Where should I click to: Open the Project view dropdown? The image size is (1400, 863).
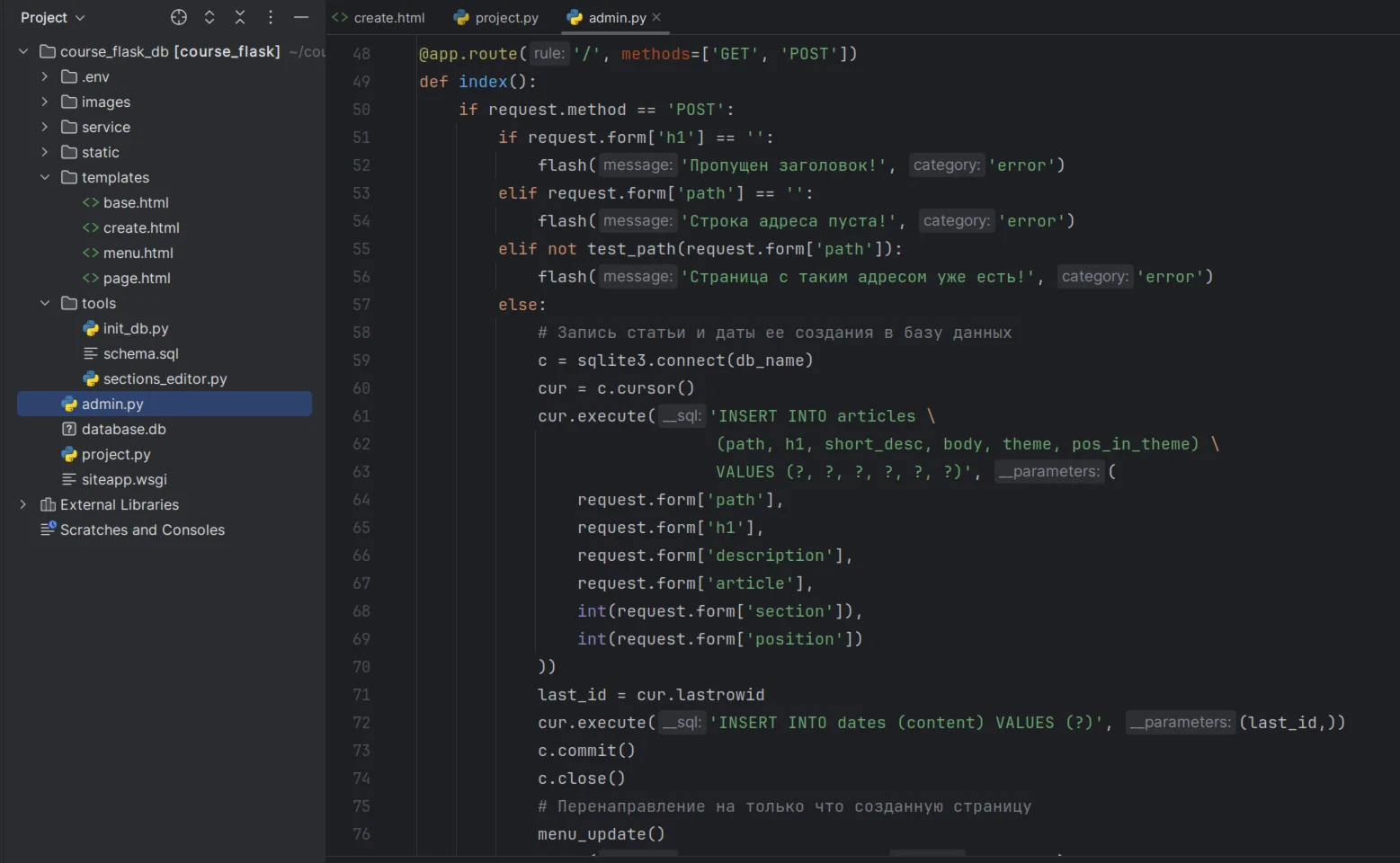pos(52,17)
